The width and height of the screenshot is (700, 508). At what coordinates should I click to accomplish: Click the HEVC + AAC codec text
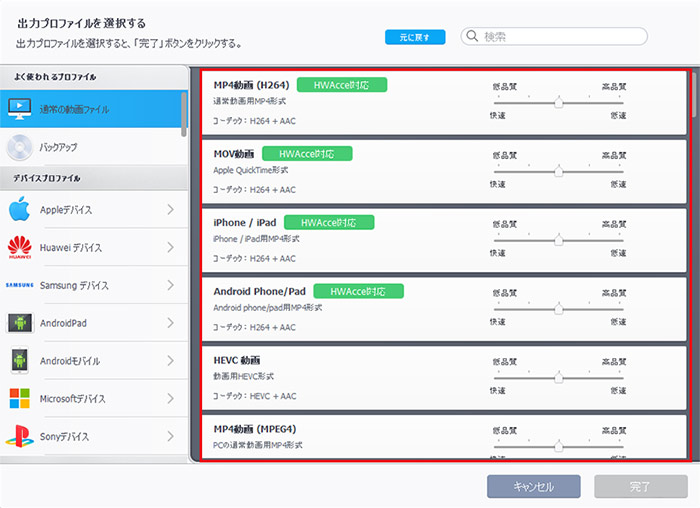273,396
